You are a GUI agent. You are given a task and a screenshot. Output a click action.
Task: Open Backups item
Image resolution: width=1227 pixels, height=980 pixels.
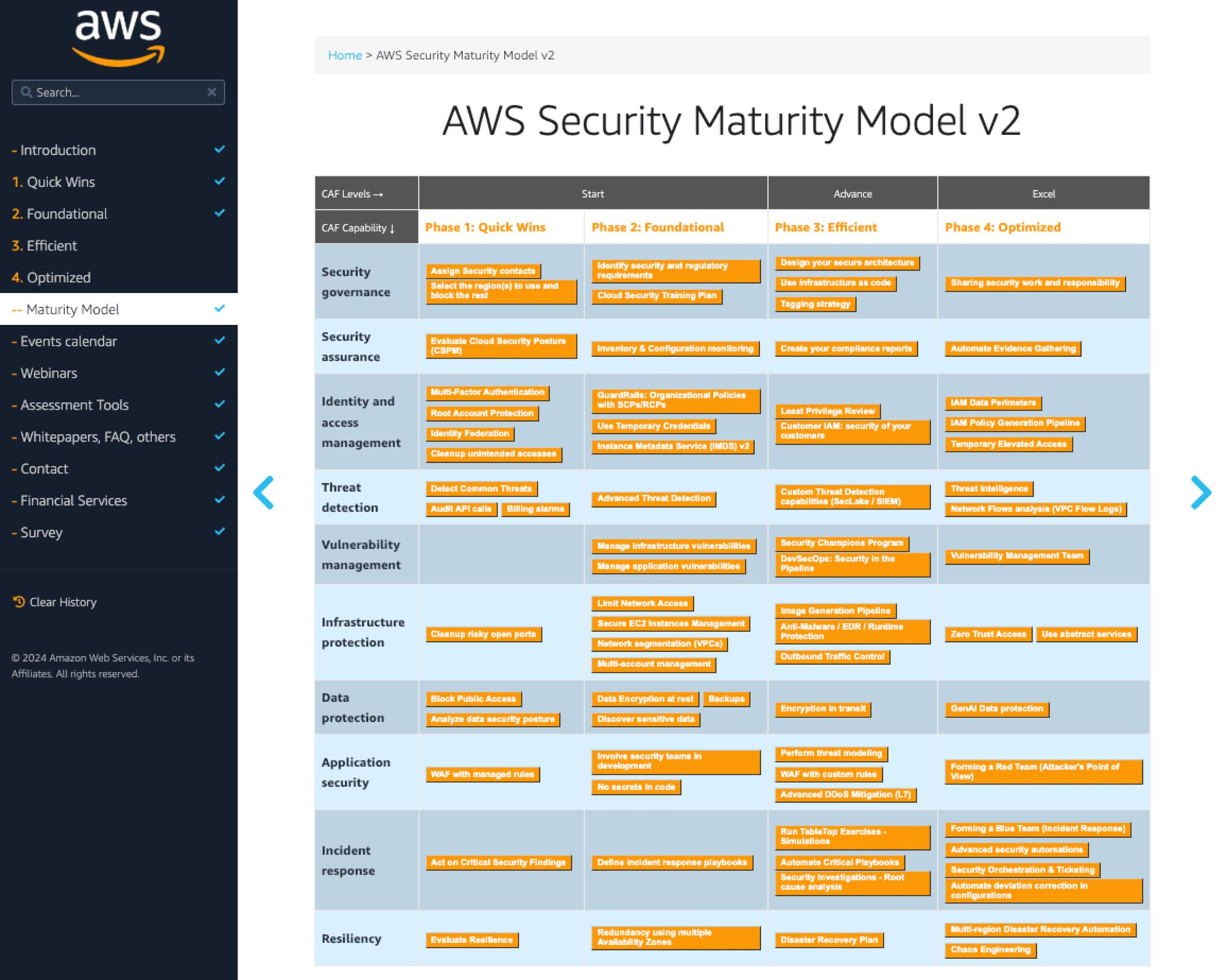(x=726, y=700)
